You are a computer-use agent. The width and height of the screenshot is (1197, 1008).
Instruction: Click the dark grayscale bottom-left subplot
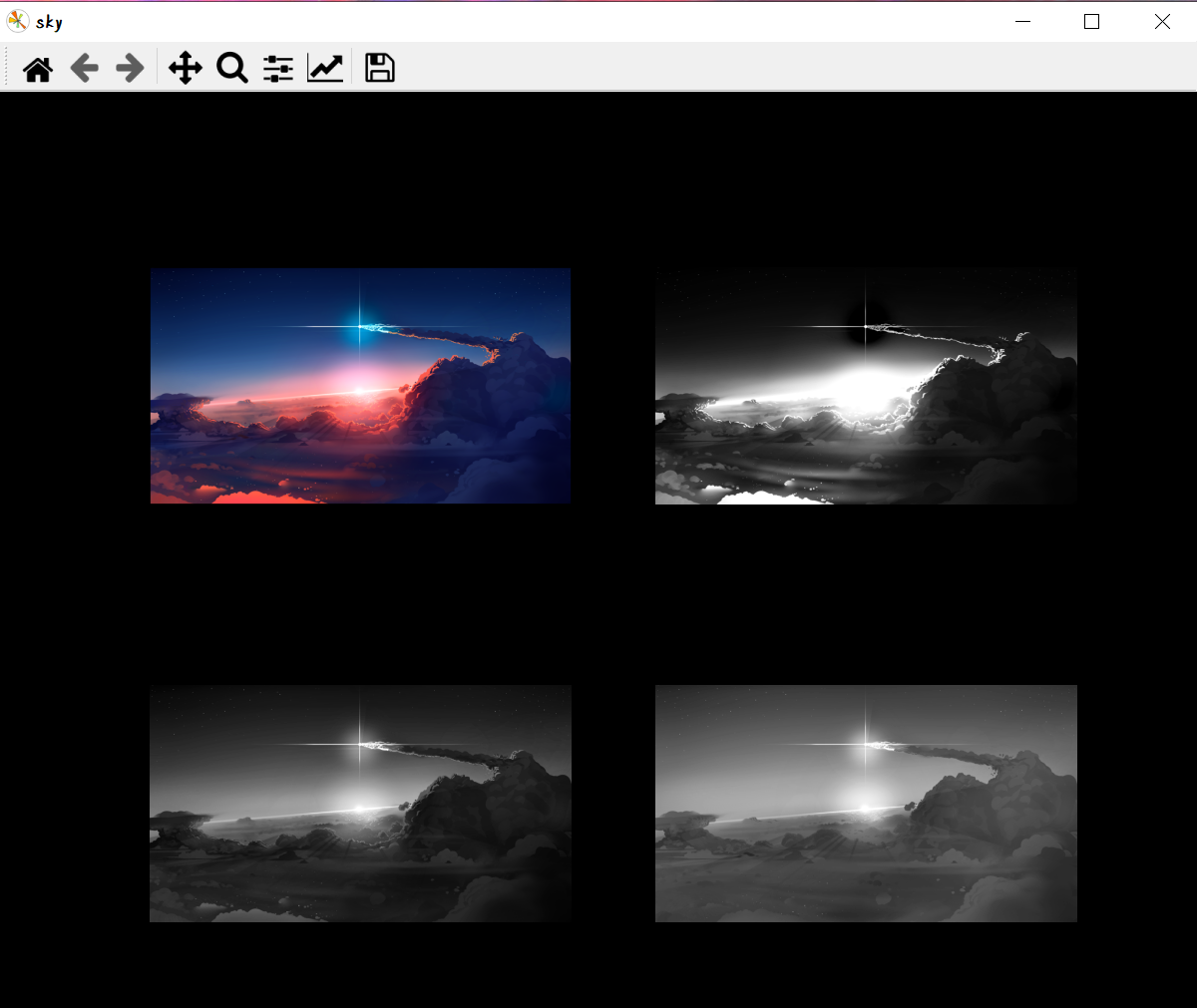pyautogui.click(x=360, y=804)
